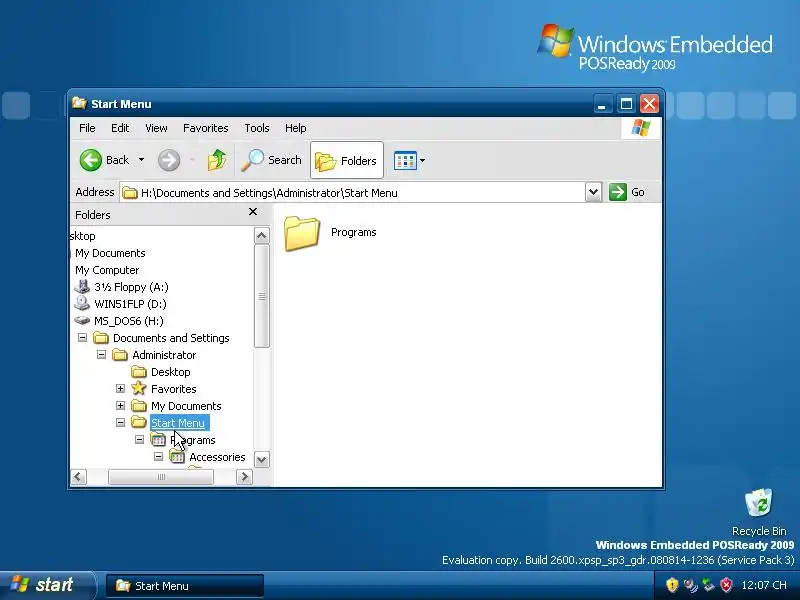
Task: Open the Programs folder icon in the right pane
Action: 302,233
